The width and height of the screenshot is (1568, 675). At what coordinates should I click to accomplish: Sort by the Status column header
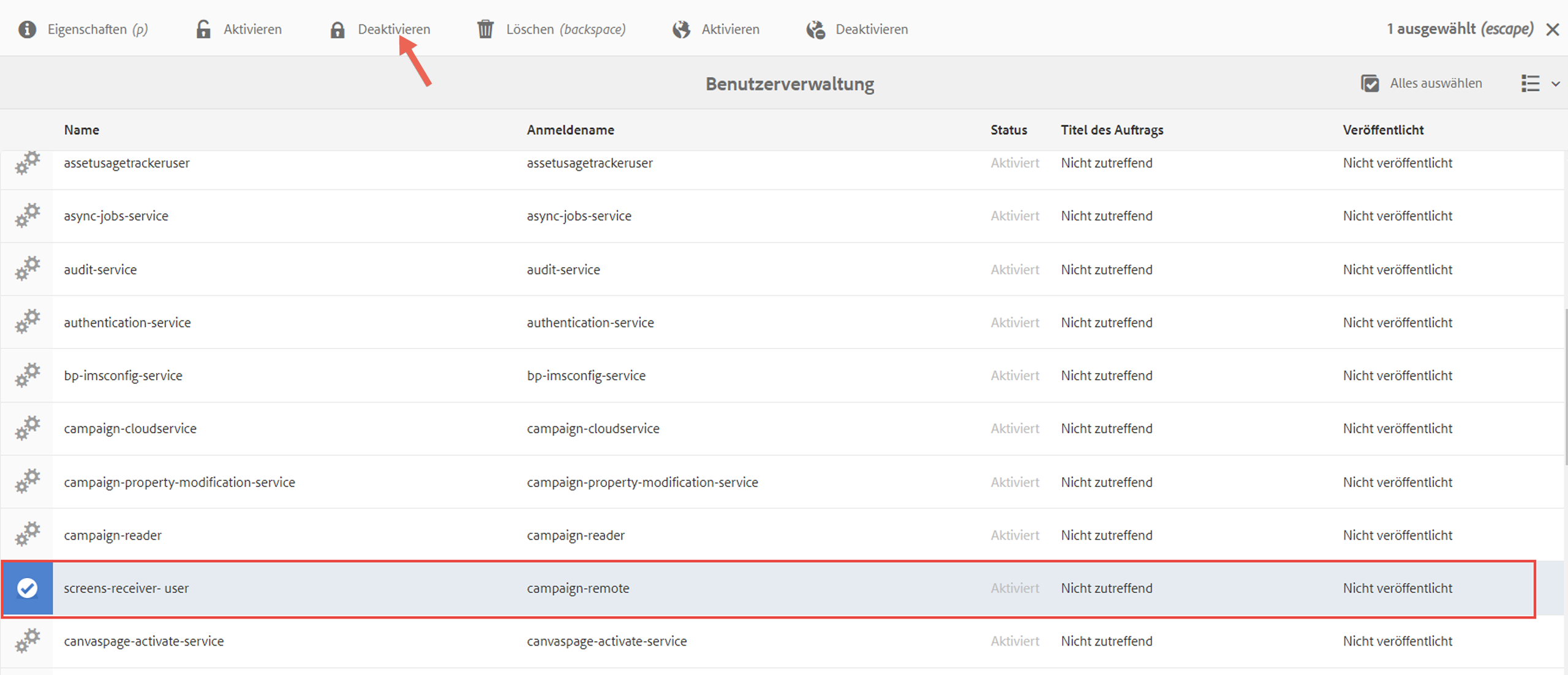click(x=1008, y=130)
